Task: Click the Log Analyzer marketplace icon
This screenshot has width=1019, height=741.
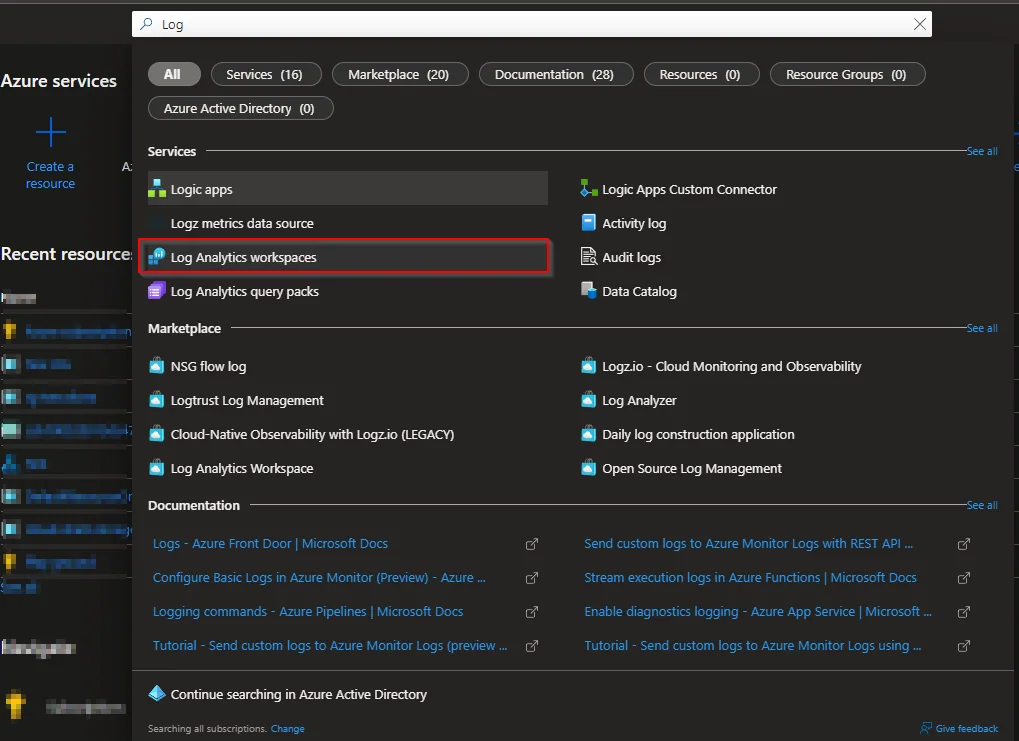Action: [589, 400]
